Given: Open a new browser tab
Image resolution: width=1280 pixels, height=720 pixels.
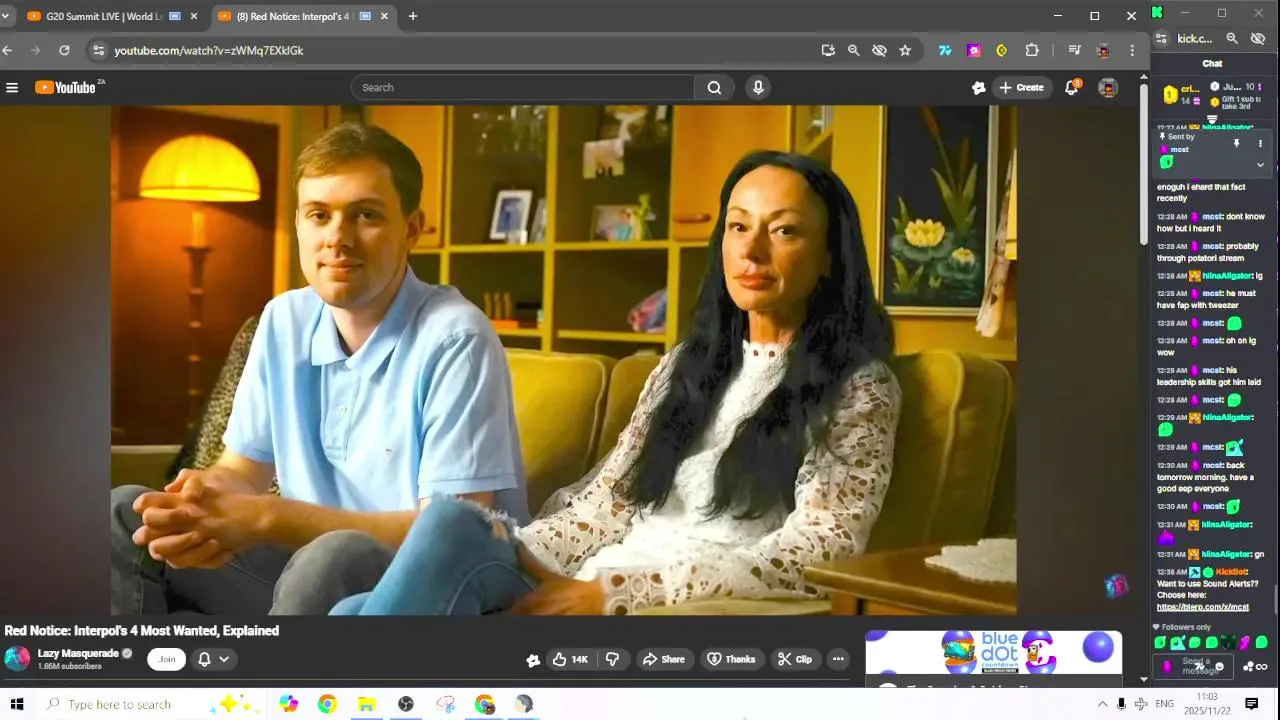Looking at the screenshot, I should (x=413, y=16).
